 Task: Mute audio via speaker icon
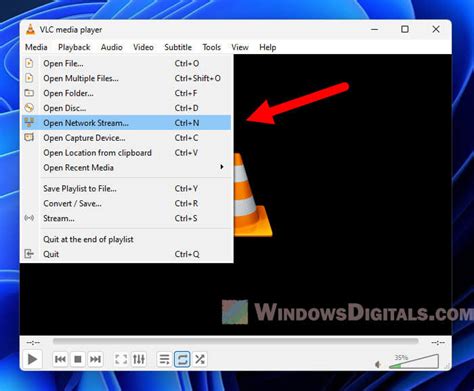(x=378, y=364)
